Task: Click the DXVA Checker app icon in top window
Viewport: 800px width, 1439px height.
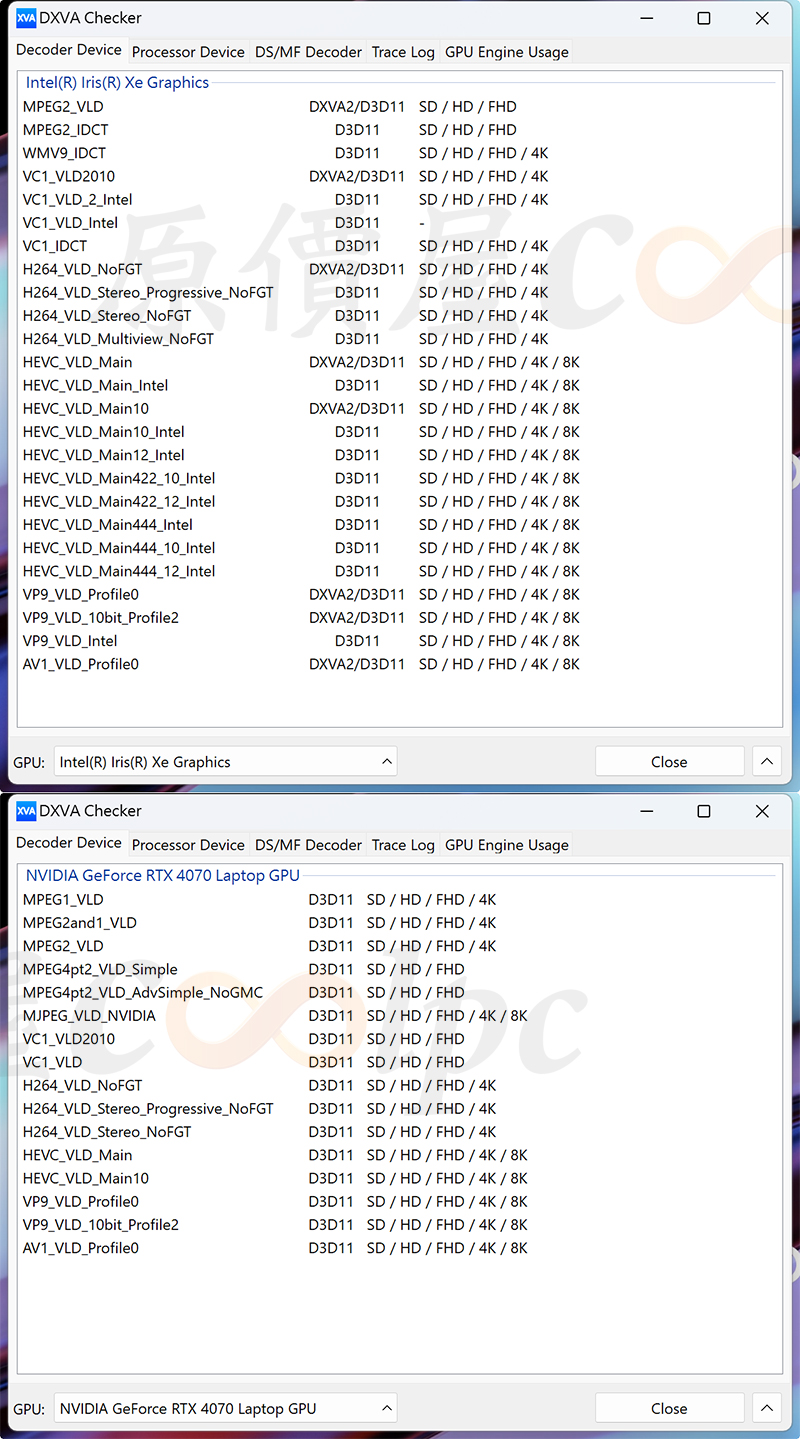Action: click(26, 18)
